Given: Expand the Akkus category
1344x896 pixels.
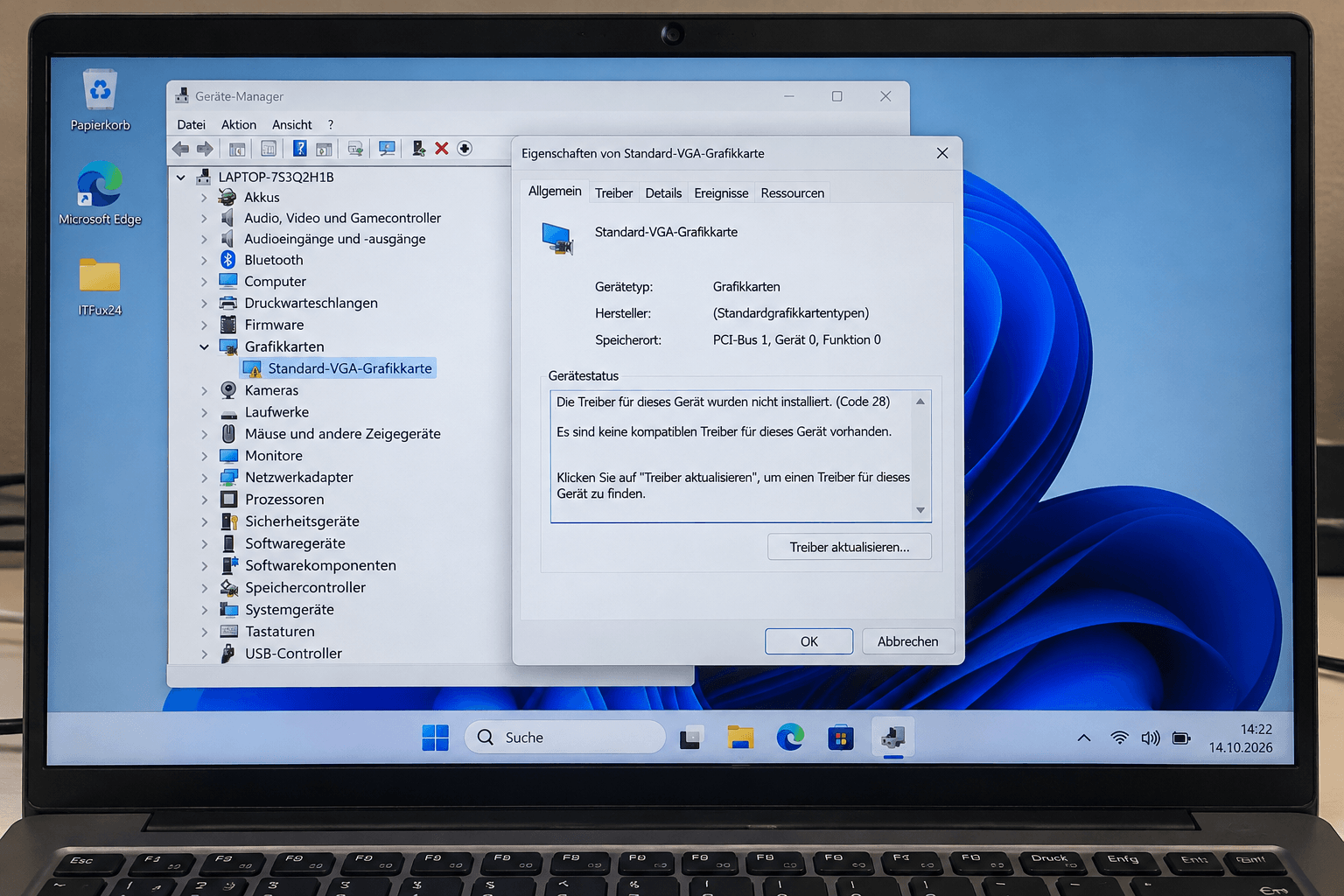Looking at the screenshot, I should point(204,198).
